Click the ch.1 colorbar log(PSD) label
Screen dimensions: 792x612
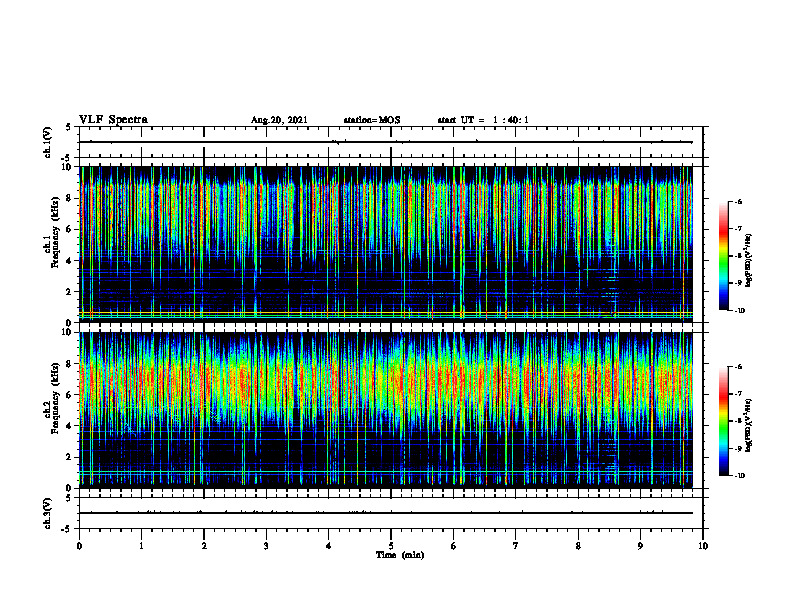pyautogui.click(x=749, y=261)
